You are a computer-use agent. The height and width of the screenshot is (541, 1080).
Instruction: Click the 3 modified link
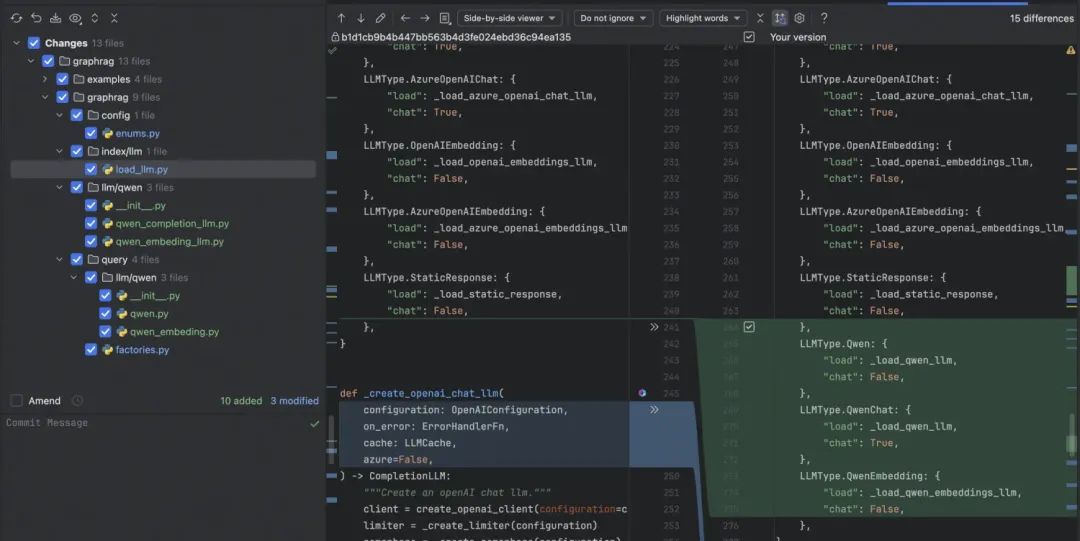coord(294,401)
